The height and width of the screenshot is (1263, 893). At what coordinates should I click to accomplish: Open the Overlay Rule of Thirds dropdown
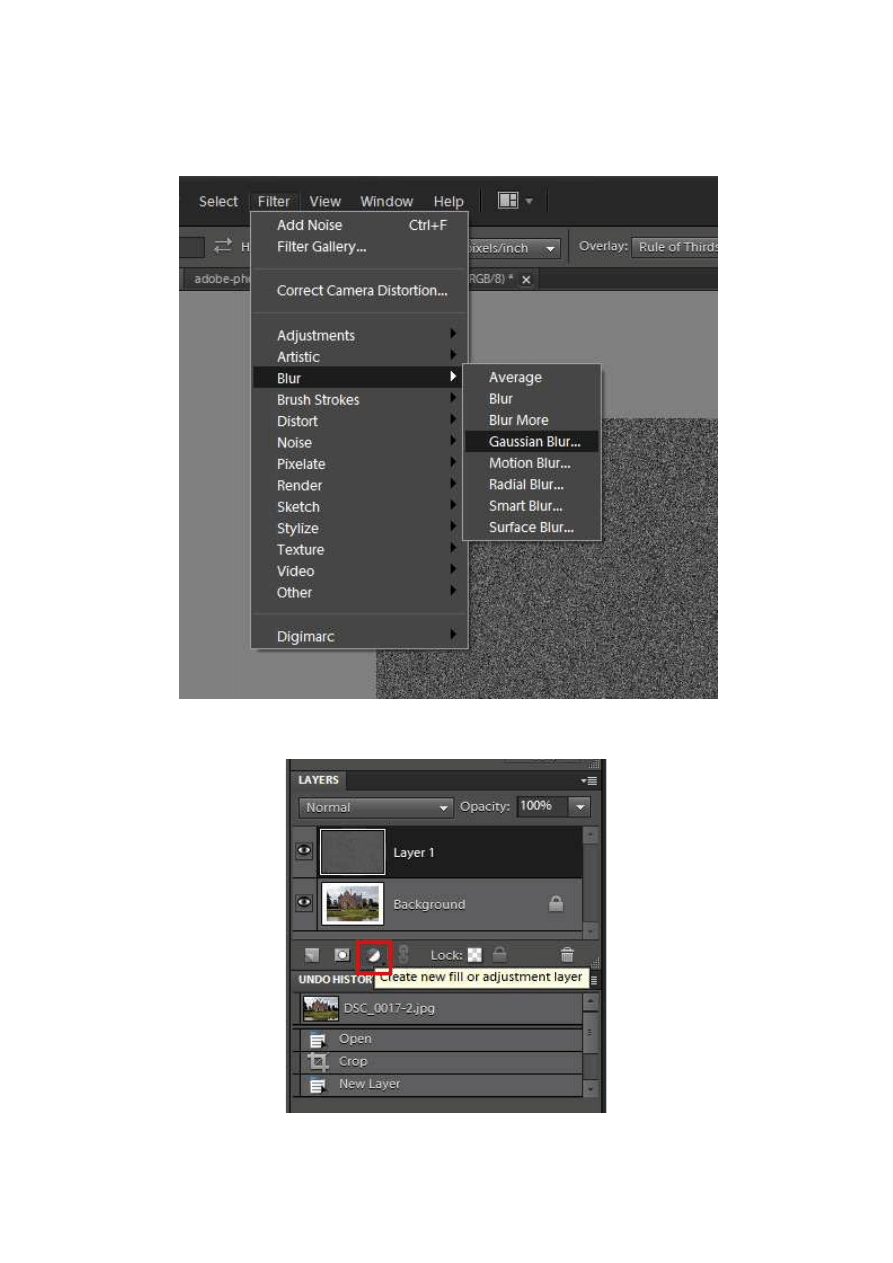click(x=675, y=248)
